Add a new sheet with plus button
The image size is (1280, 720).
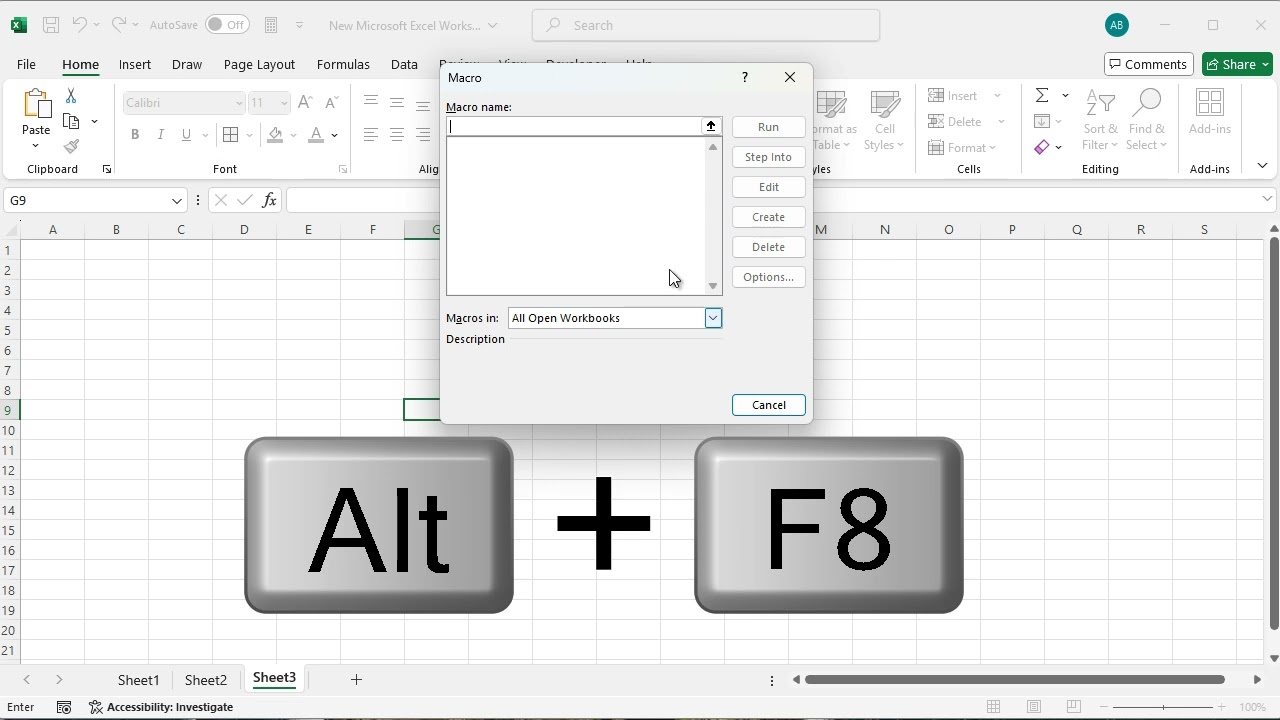356,680
